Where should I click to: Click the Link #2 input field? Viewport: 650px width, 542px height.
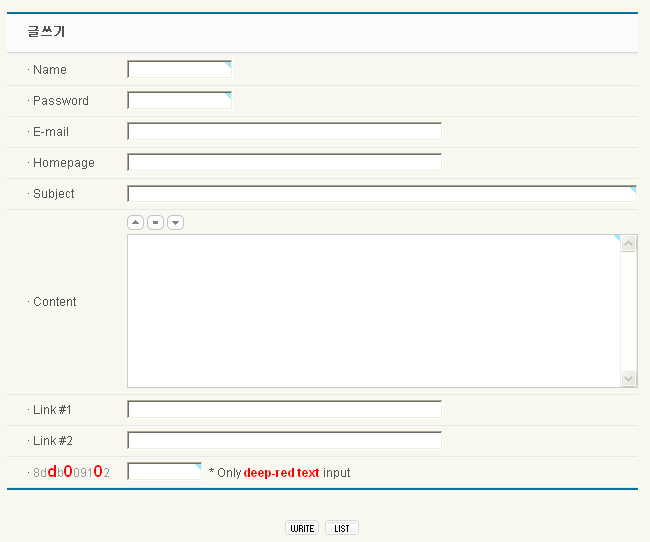284,441
